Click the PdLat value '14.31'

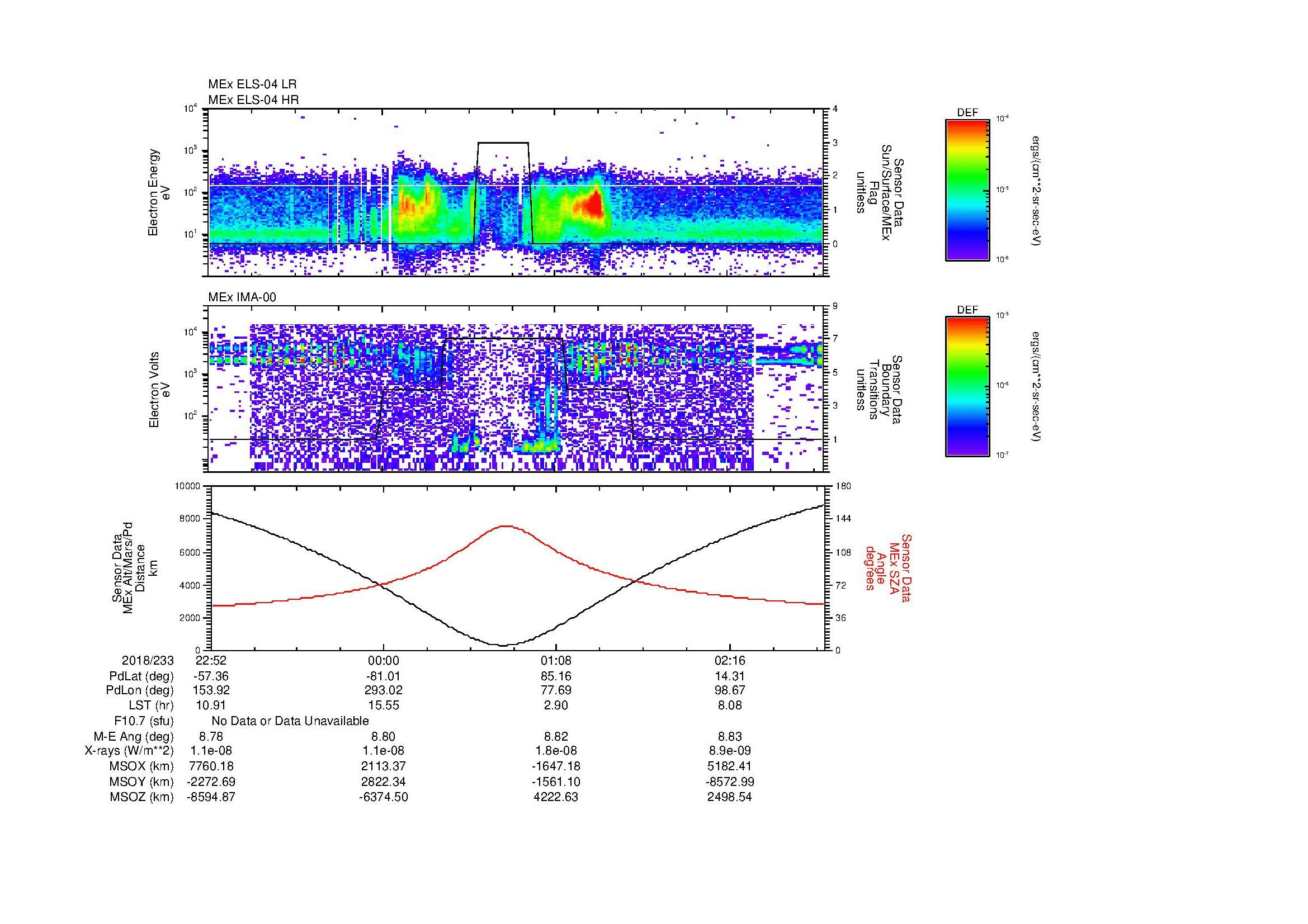pos(730,676)
